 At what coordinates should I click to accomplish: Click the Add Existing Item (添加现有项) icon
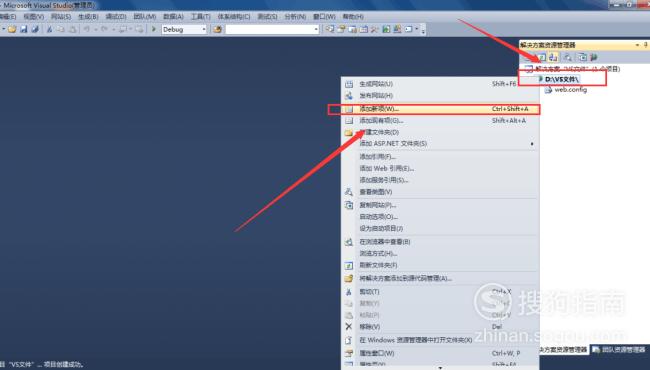click(x=349, y=121)
